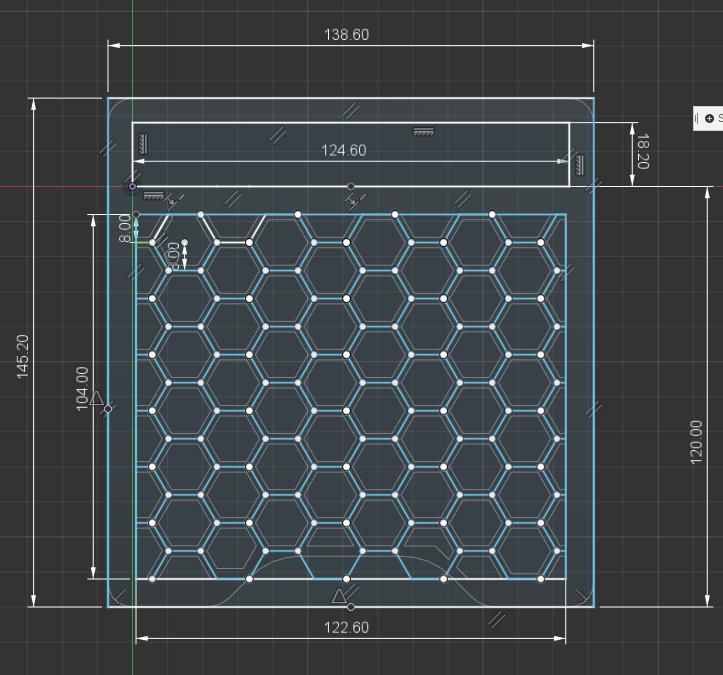
Task: Select midpoint node on the outer bottom edge
Action: click(351, 607)
